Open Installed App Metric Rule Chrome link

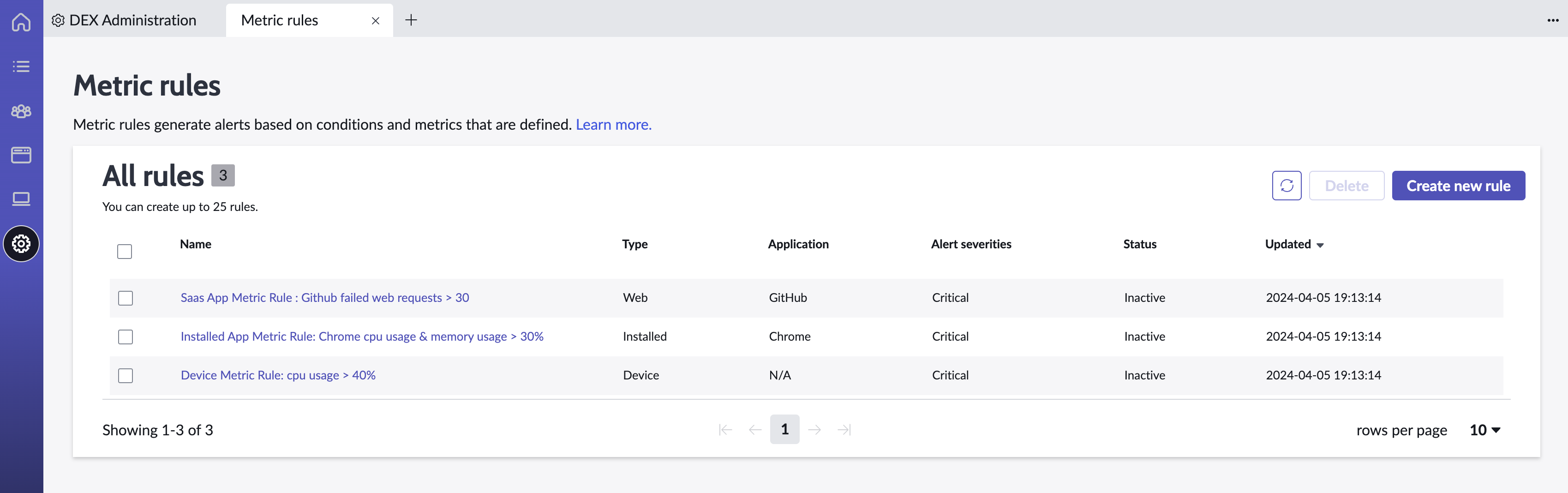pos(362,337)
